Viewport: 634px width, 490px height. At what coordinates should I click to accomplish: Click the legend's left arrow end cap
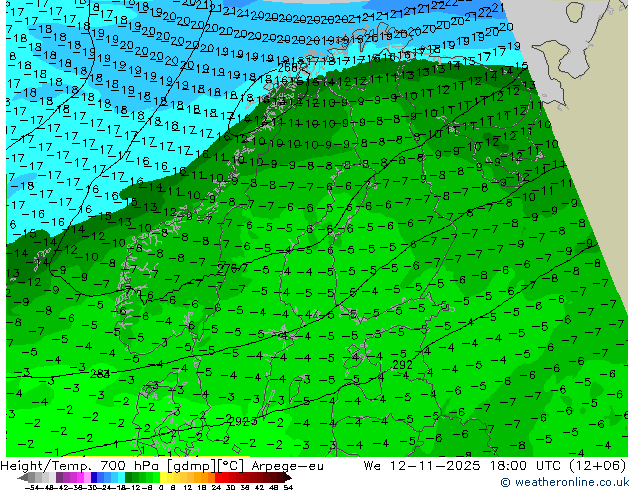22,478
